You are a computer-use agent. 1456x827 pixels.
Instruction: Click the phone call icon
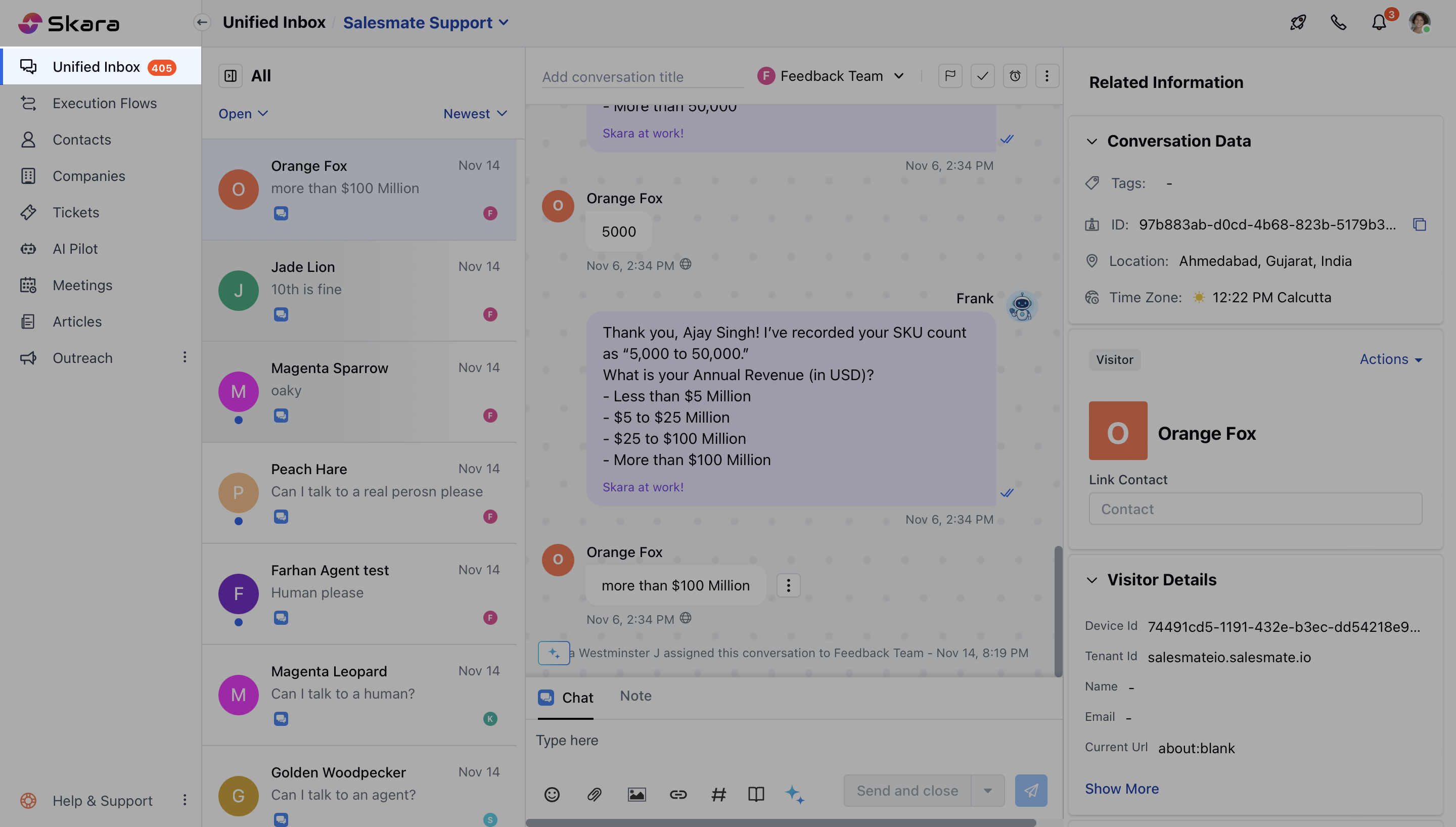1338,23
